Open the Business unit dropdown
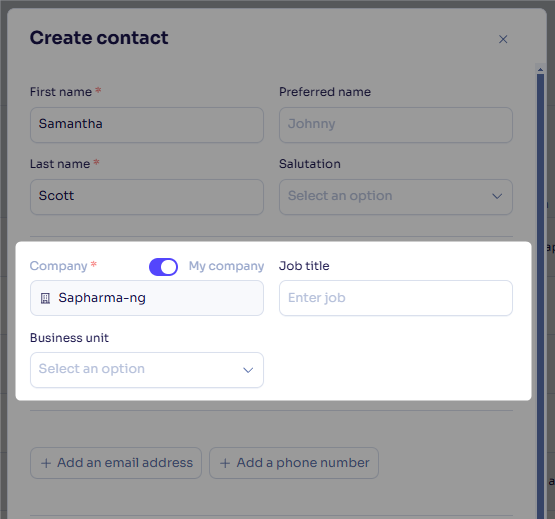The height and width of the screenshot is (519, 555). 147,370
